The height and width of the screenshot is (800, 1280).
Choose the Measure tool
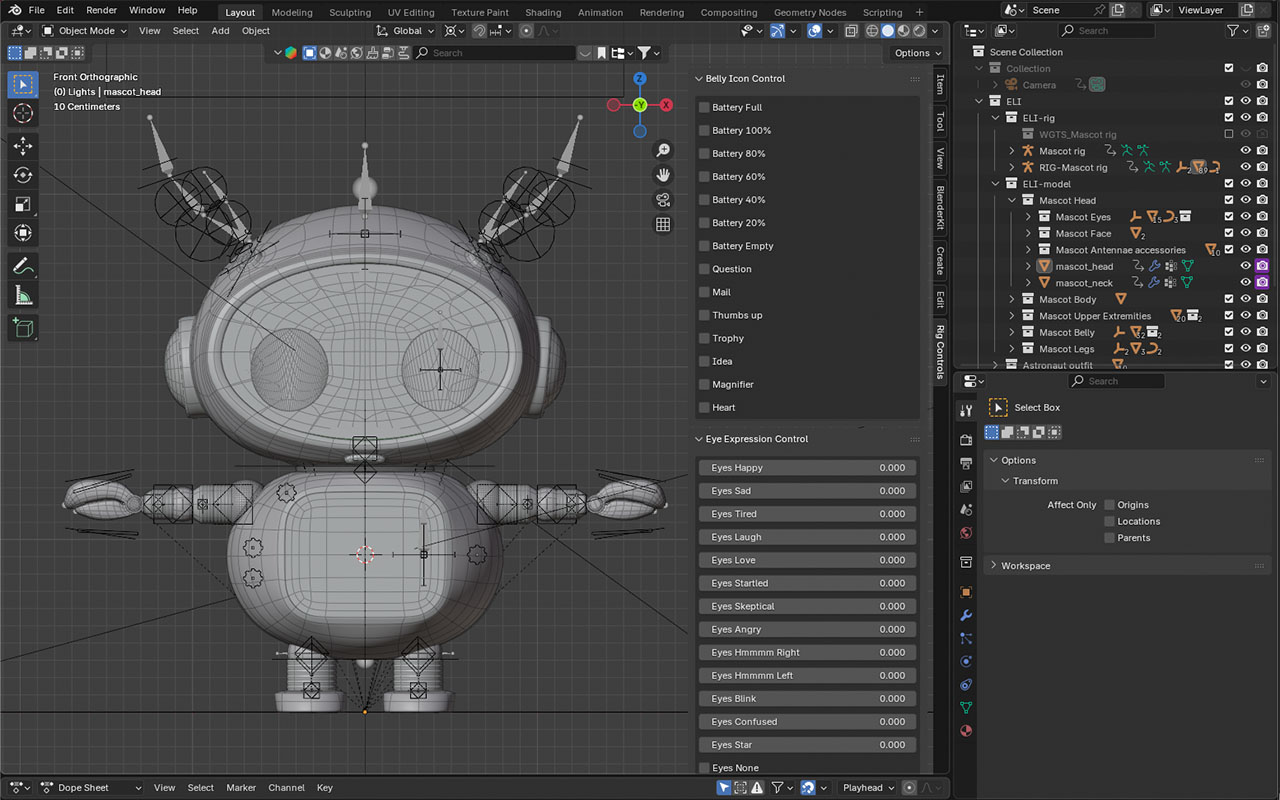point(22,295)
